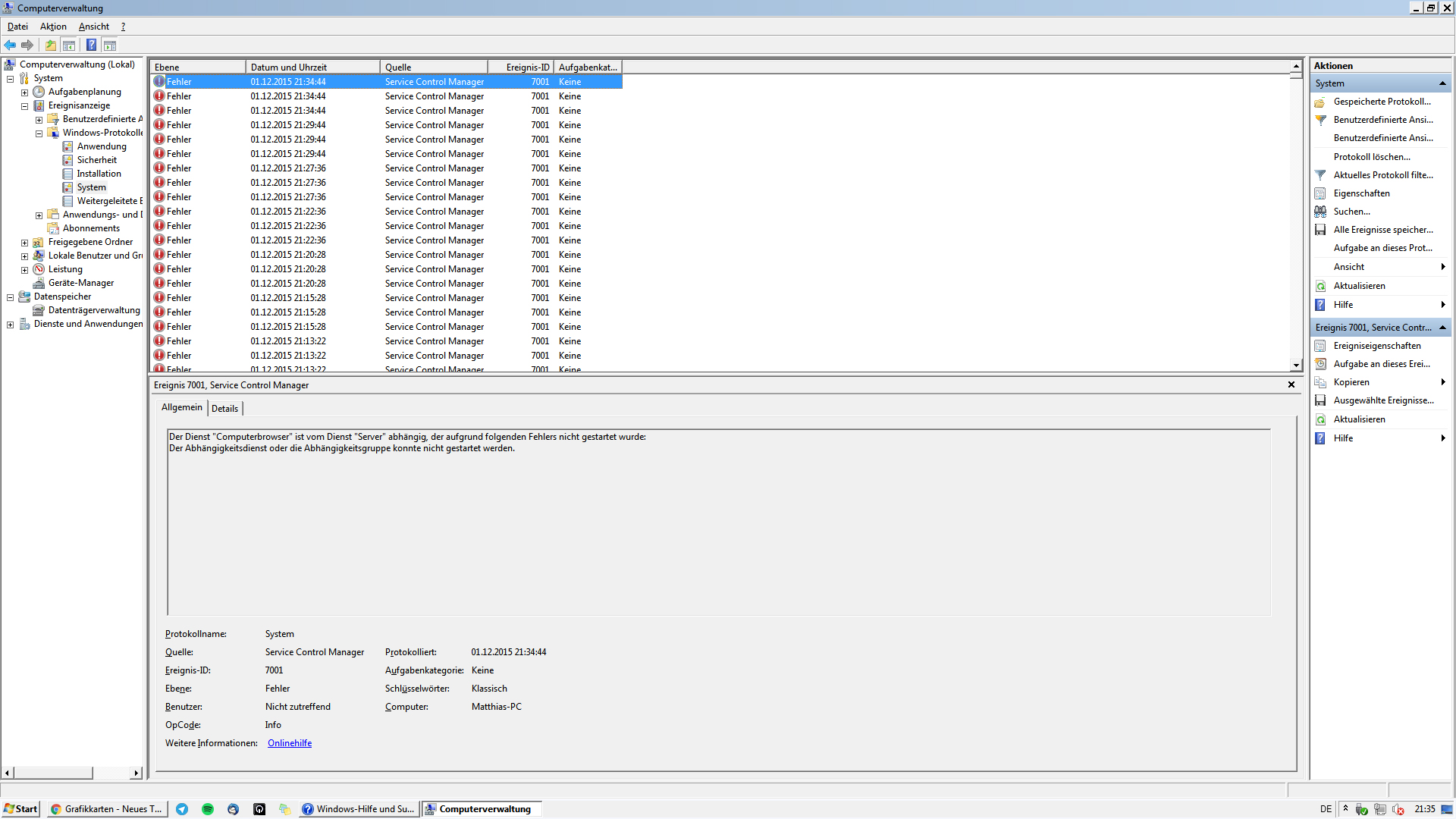Click the event list scrollbar down arrow
The image size is (1456, 819).
(x=1296, y=366)
